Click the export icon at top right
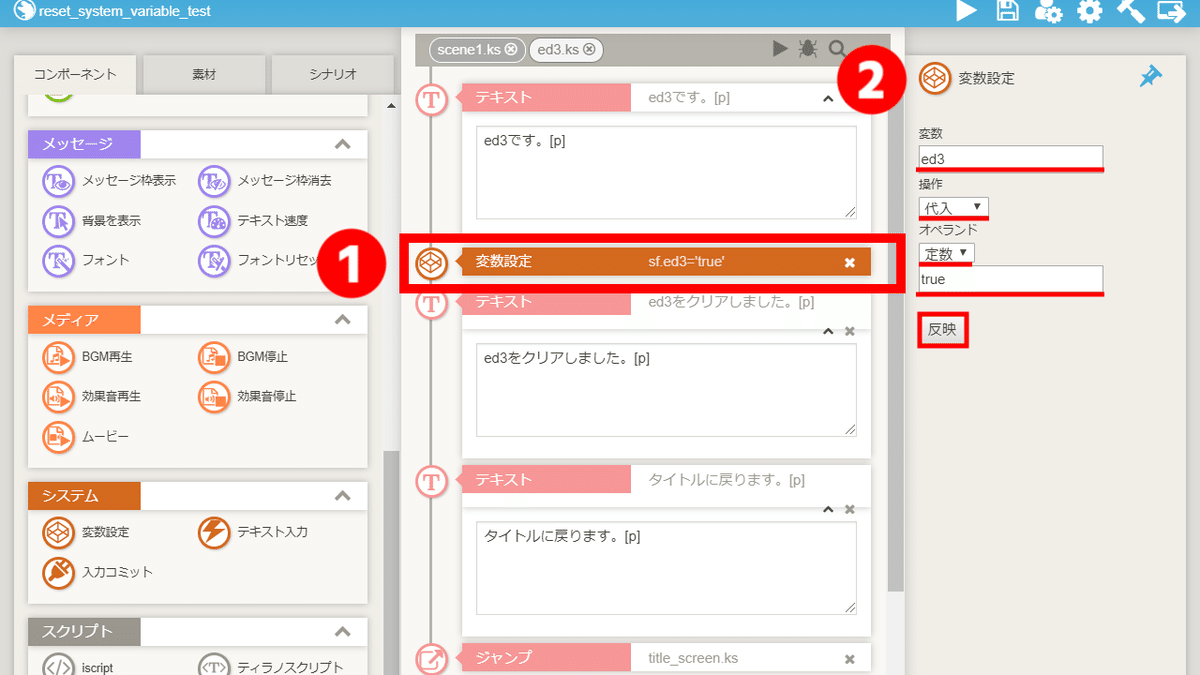The image size is (1200, 675). 1171,11
